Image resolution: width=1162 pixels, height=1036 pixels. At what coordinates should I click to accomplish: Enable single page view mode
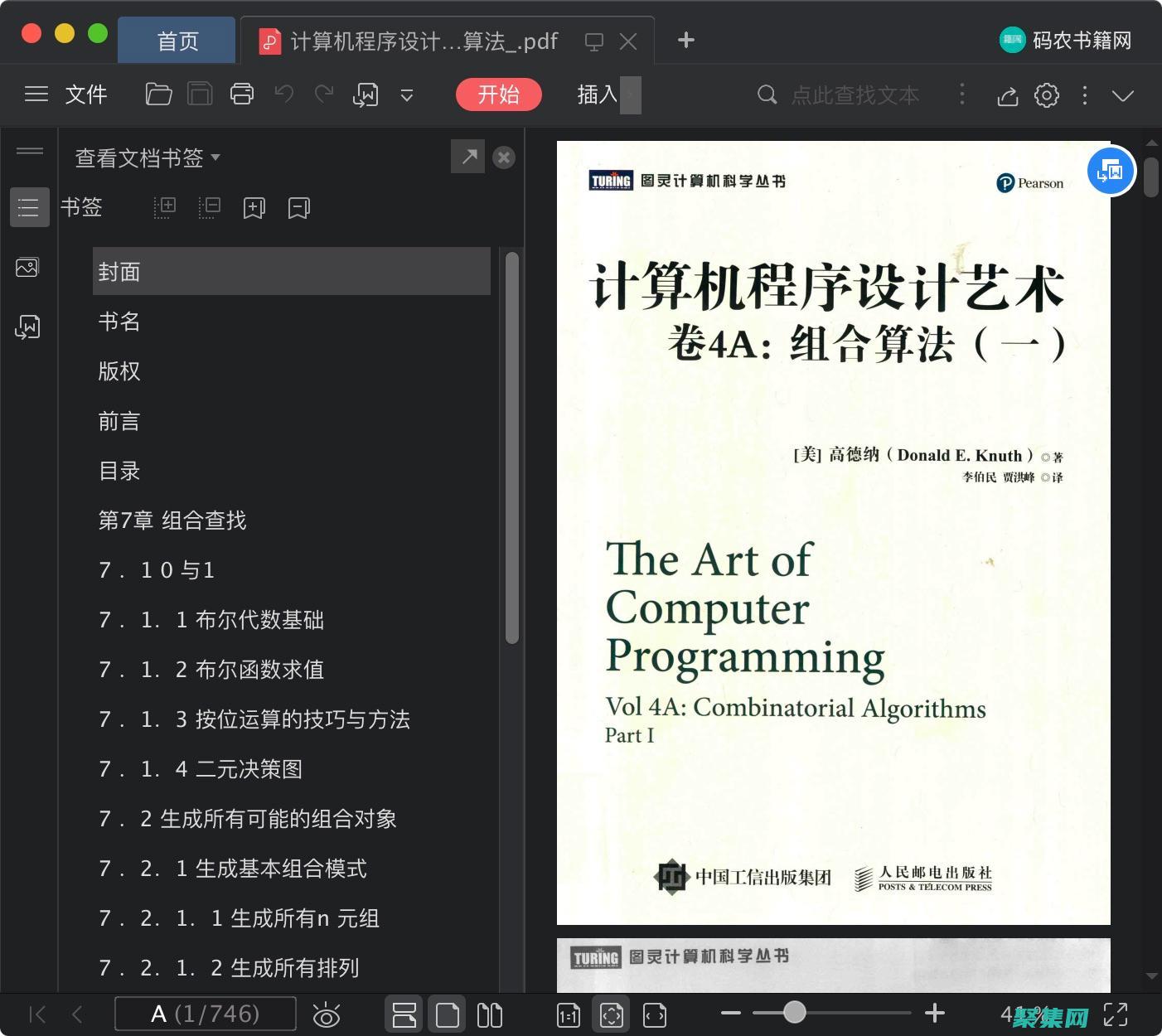(448, 1014)
